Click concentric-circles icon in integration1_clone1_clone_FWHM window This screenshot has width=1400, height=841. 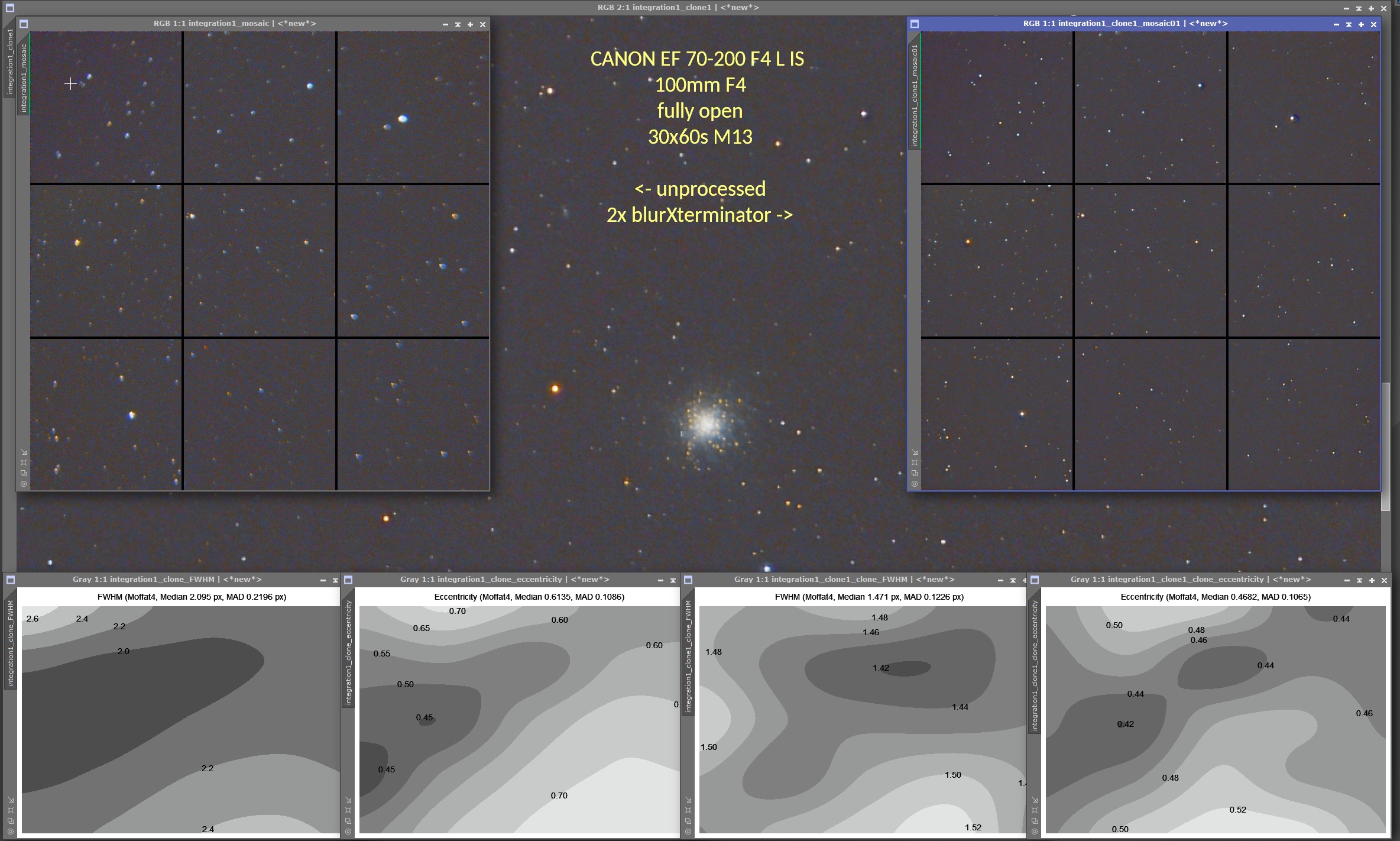(x=688, y=832)
